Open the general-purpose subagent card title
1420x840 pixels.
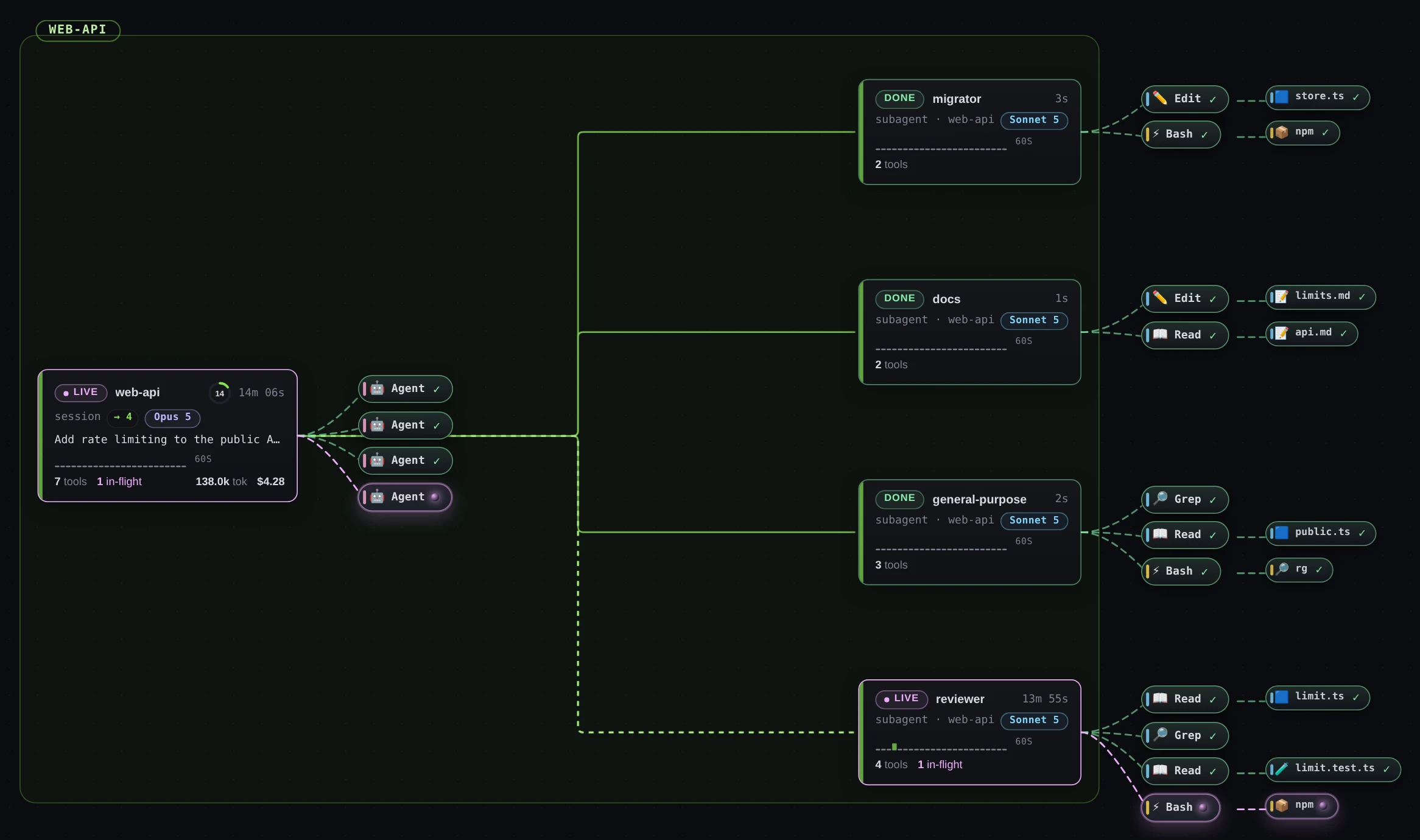pos(979,499)
